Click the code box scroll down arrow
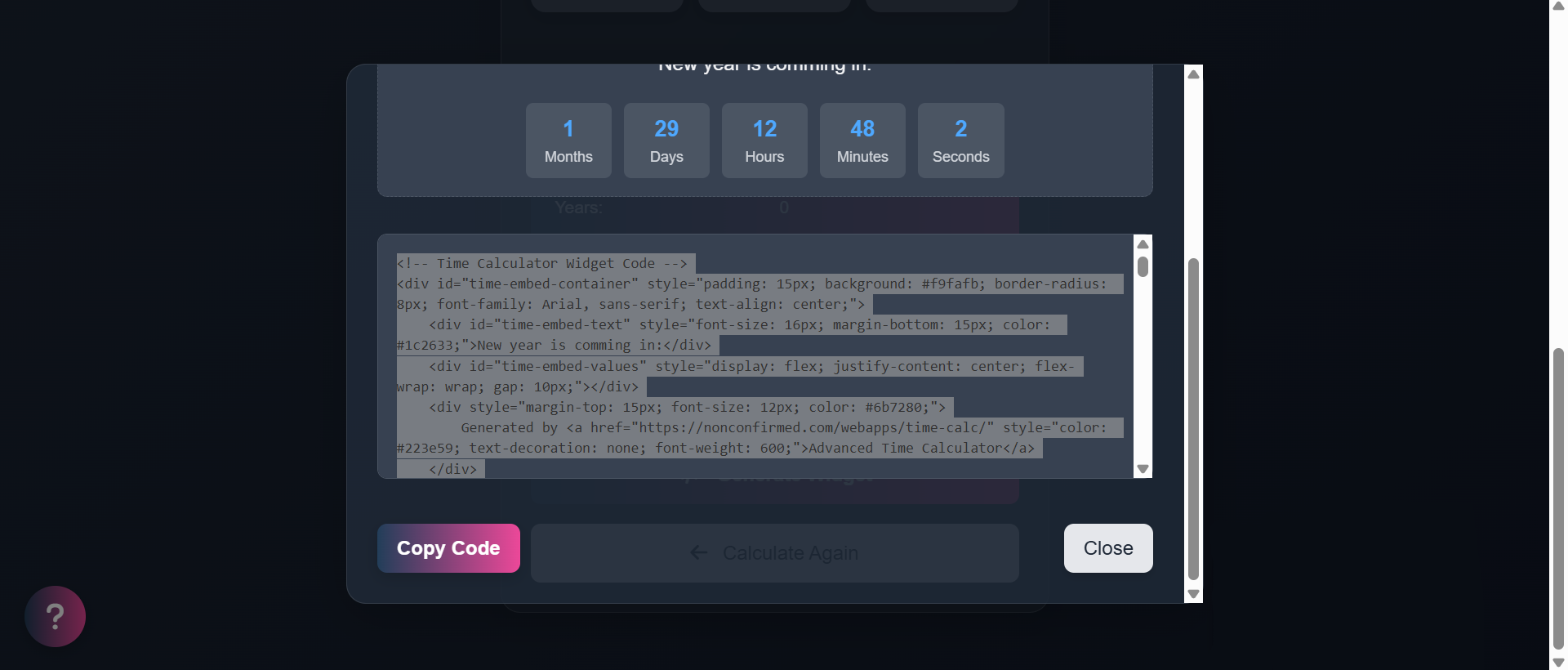The image size is (1568, 670). click(x=1143, y=469)
